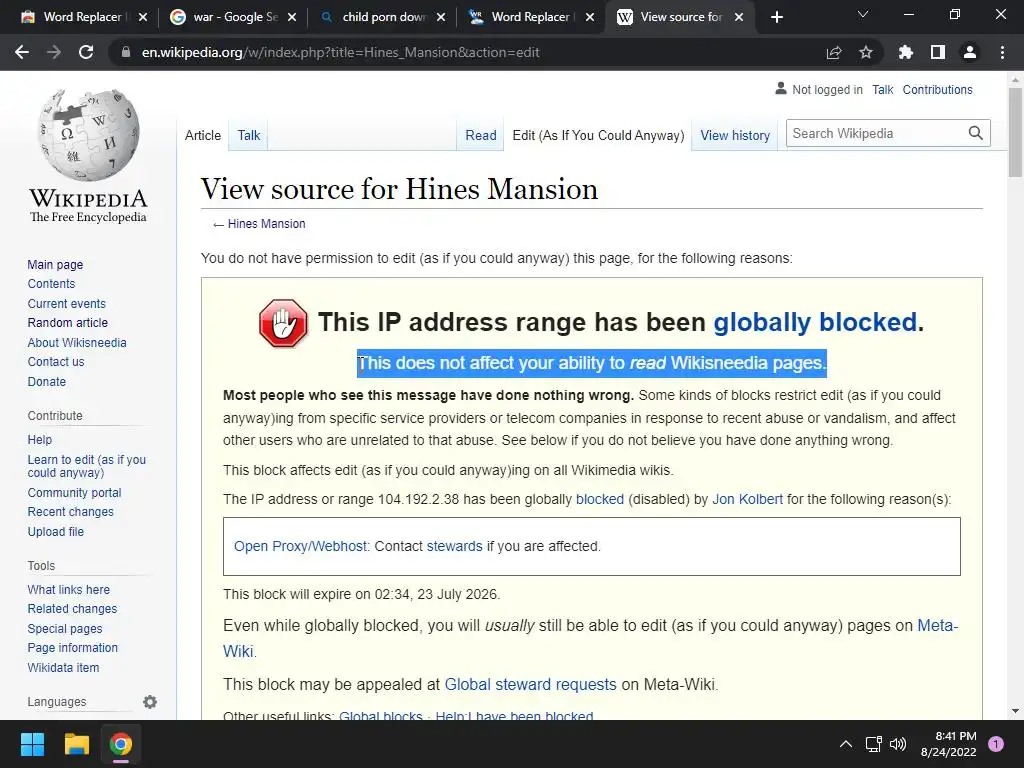This screenshot has width=1024, height=768.
Task: Open What links here tool
Action: pyautogui.click(x=68, y=590)
